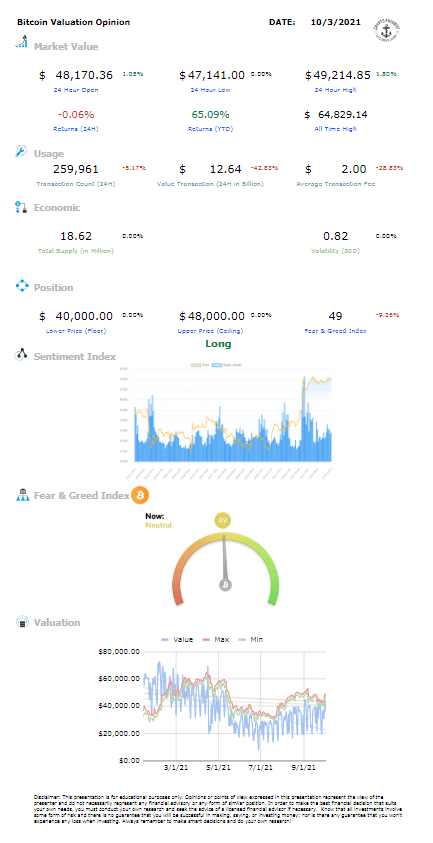Click the All Time High label
433x843 pixels.
tap(336, 129)
